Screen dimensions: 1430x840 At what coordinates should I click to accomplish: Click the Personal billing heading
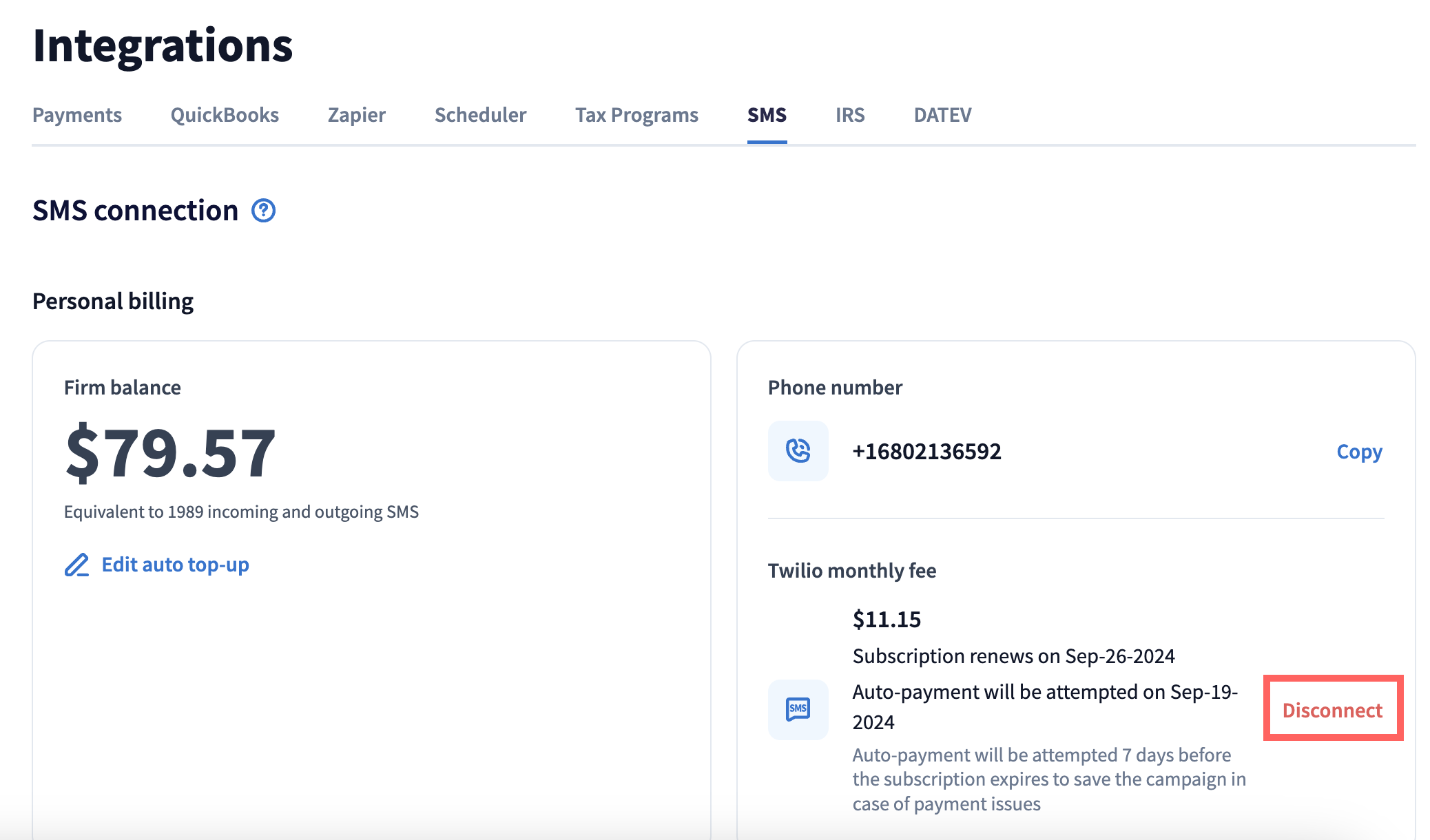click(113, 302)
